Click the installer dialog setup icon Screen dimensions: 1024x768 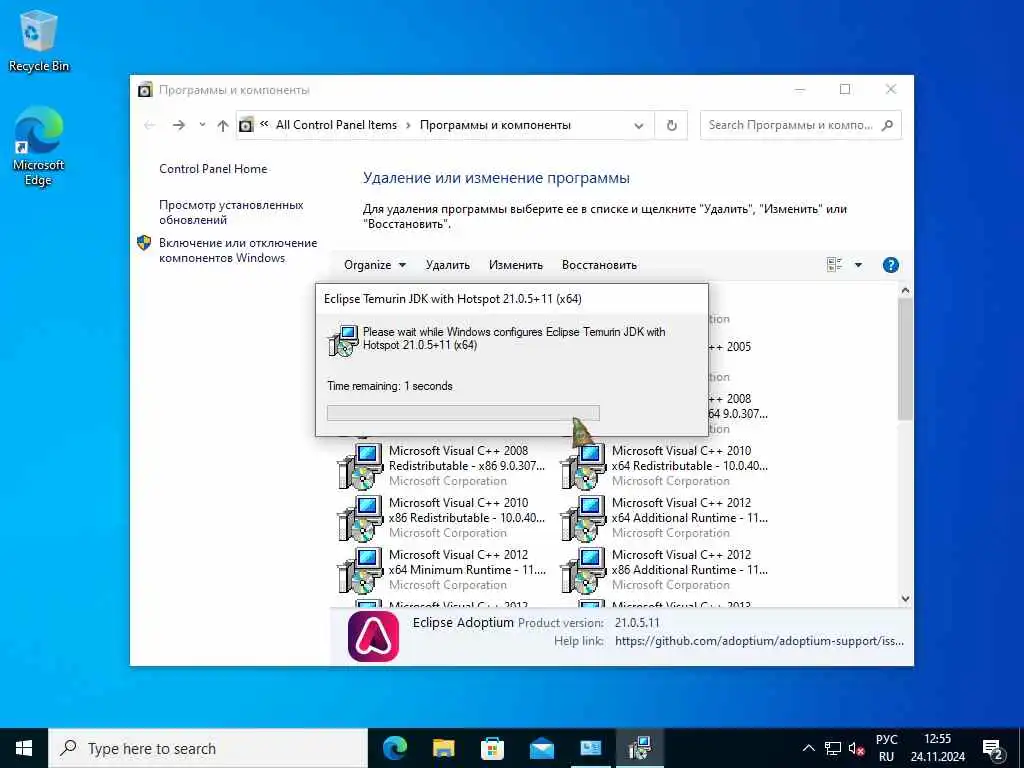[x=344, y=340]
